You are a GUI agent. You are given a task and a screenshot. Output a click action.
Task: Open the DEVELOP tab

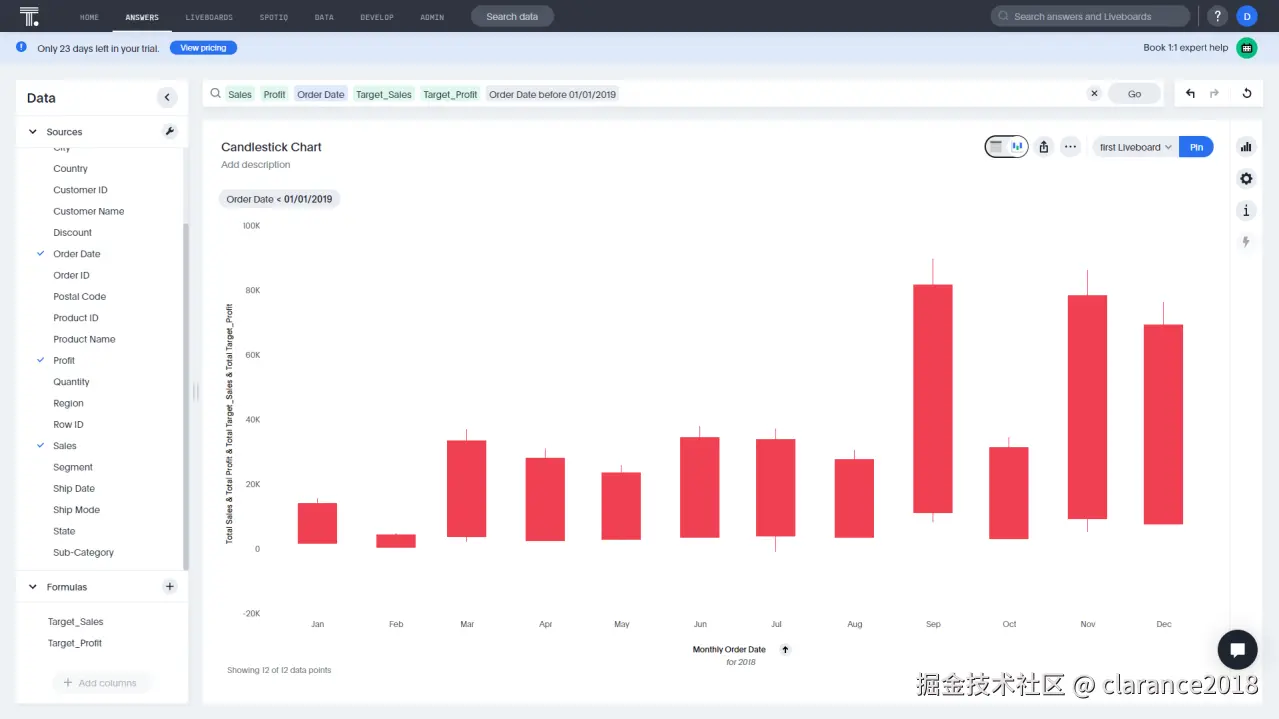pos(377,17)
